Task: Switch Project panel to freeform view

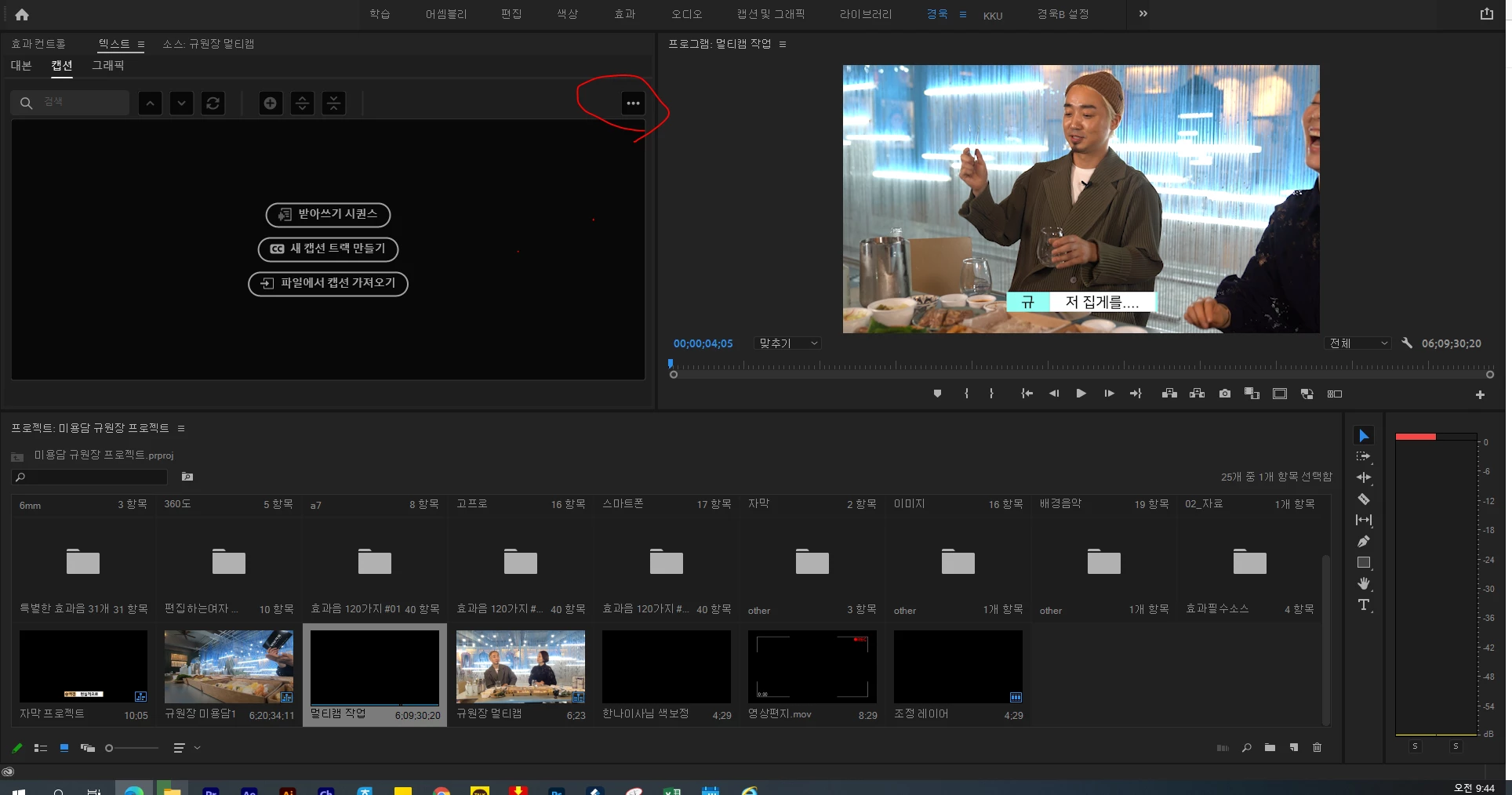Action: pyautogui.click(x=88, y=748)
